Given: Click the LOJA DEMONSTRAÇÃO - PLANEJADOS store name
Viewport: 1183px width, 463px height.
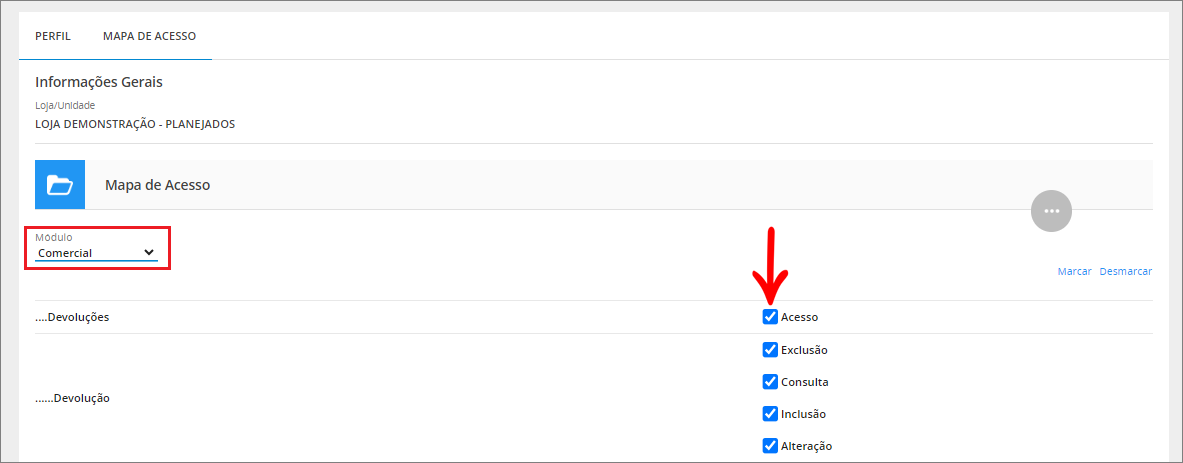Looking at the screenshot, I should tap(135, 124).
